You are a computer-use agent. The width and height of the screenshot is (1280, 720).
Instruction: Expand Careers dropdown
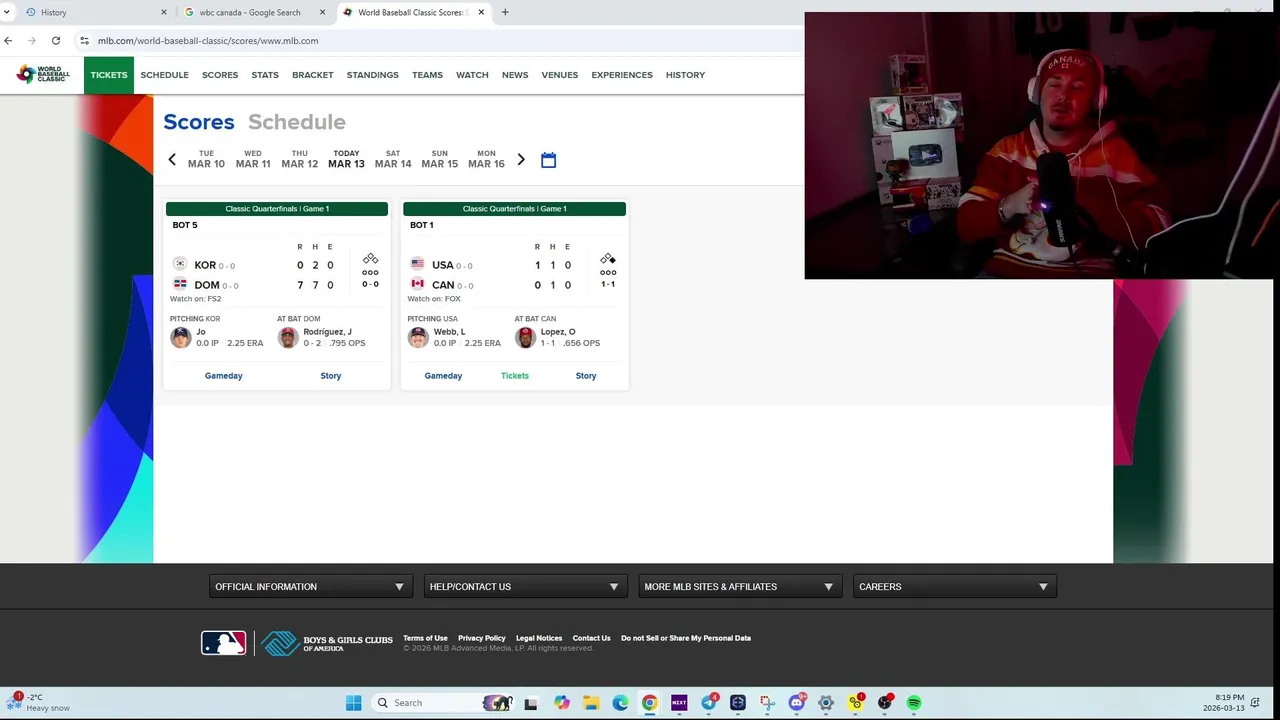coord(954,587)
